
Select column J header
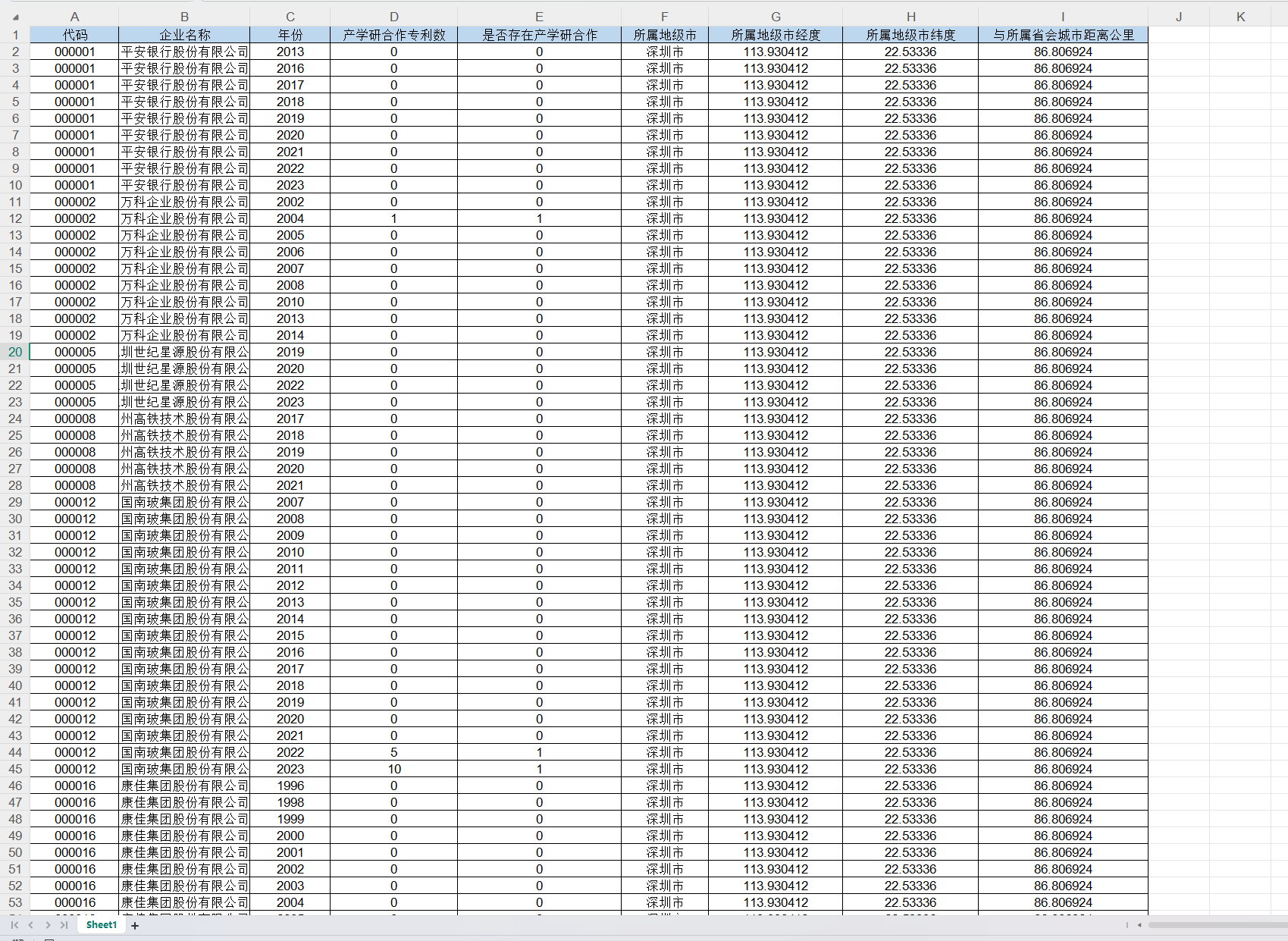point(1179,17)
